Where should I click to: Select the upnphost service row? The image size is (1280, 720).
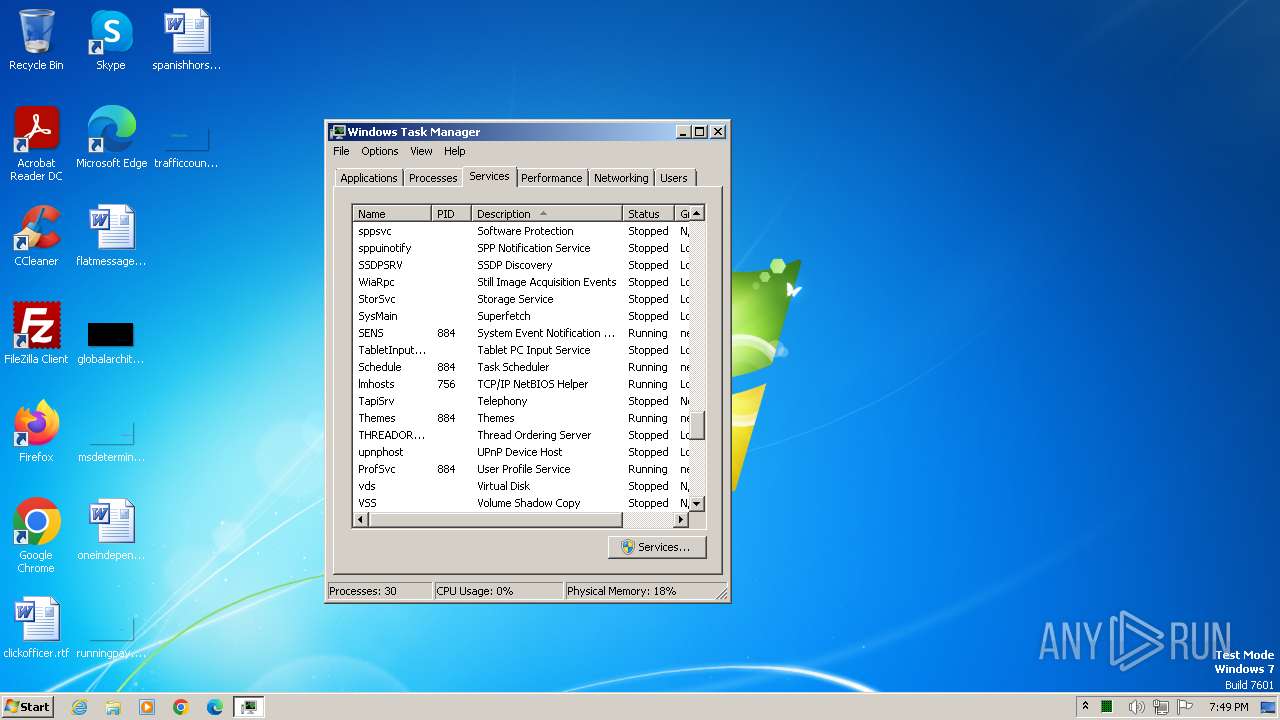[x=521, y=452]
